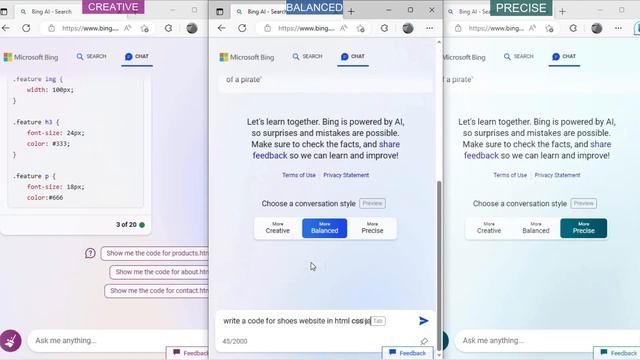Screen dimensions: 640x360
Task: Click Terms of Use in Precise window
Action: 510,175
